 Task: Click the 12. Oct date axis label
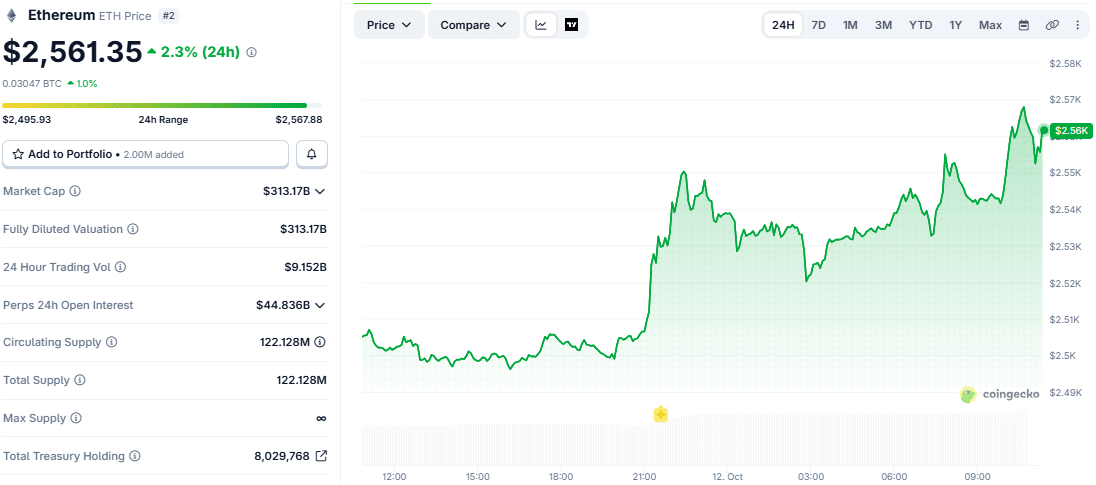pyautogui.click(x=728, y=476)
